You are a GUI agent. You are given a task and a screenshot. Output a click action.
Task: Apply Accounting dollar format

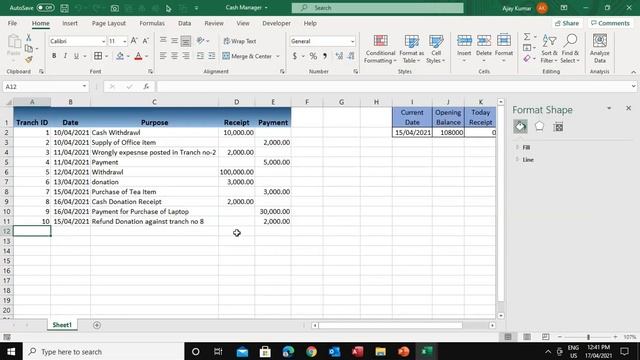pyautogui.click(x=295, y=56)
